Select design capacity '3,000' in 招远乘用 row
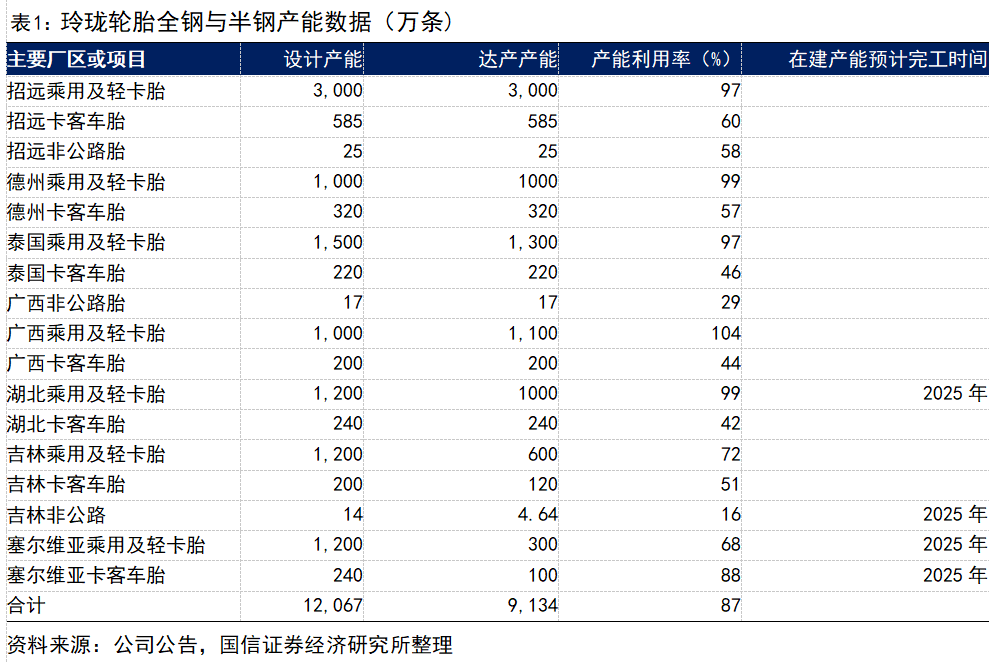Screen dimensions: 989x663 (338, 91)
